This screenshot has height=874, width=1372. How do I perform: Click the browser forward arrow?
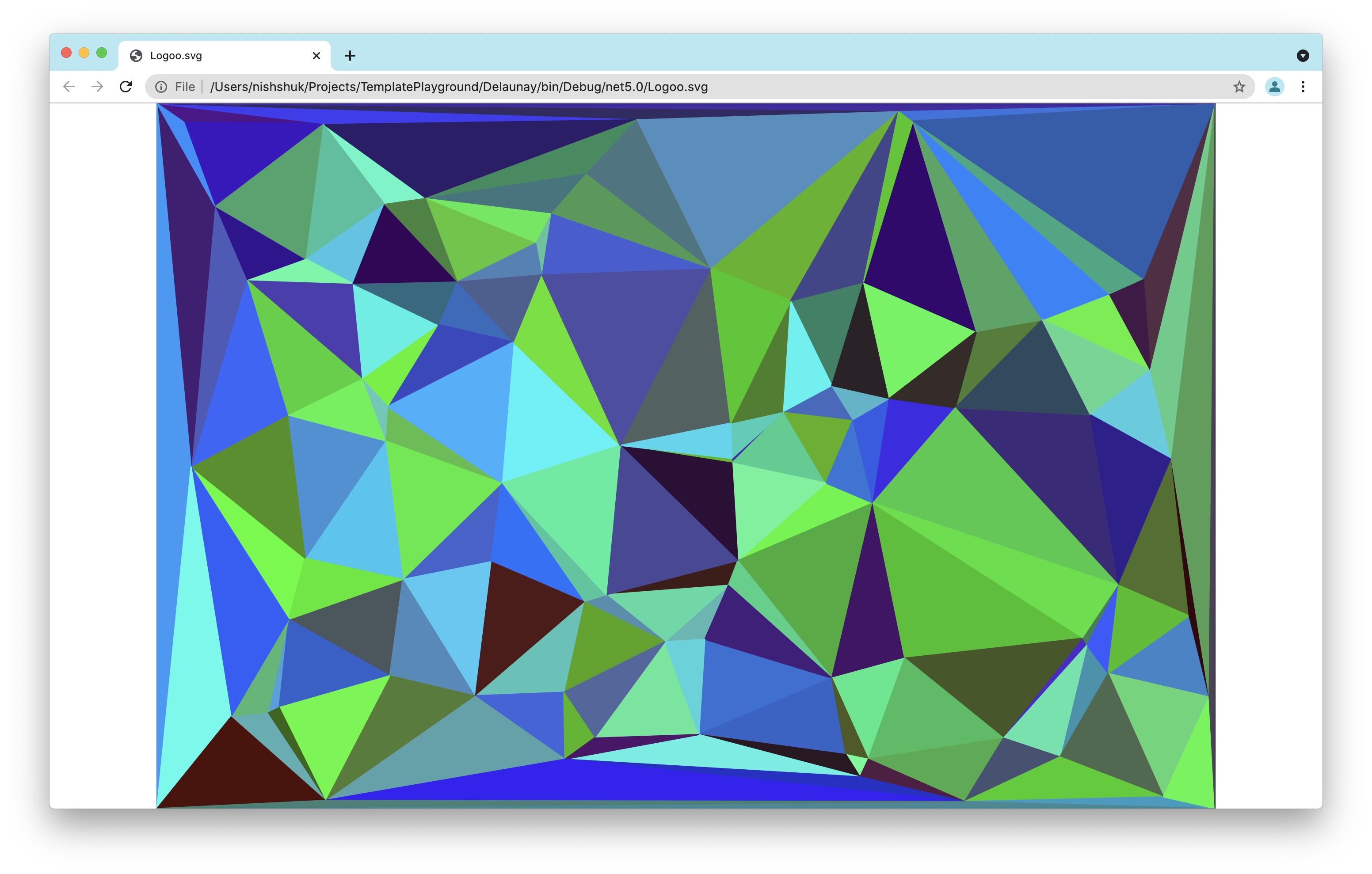pyautogui.click(x=97, y=87)
